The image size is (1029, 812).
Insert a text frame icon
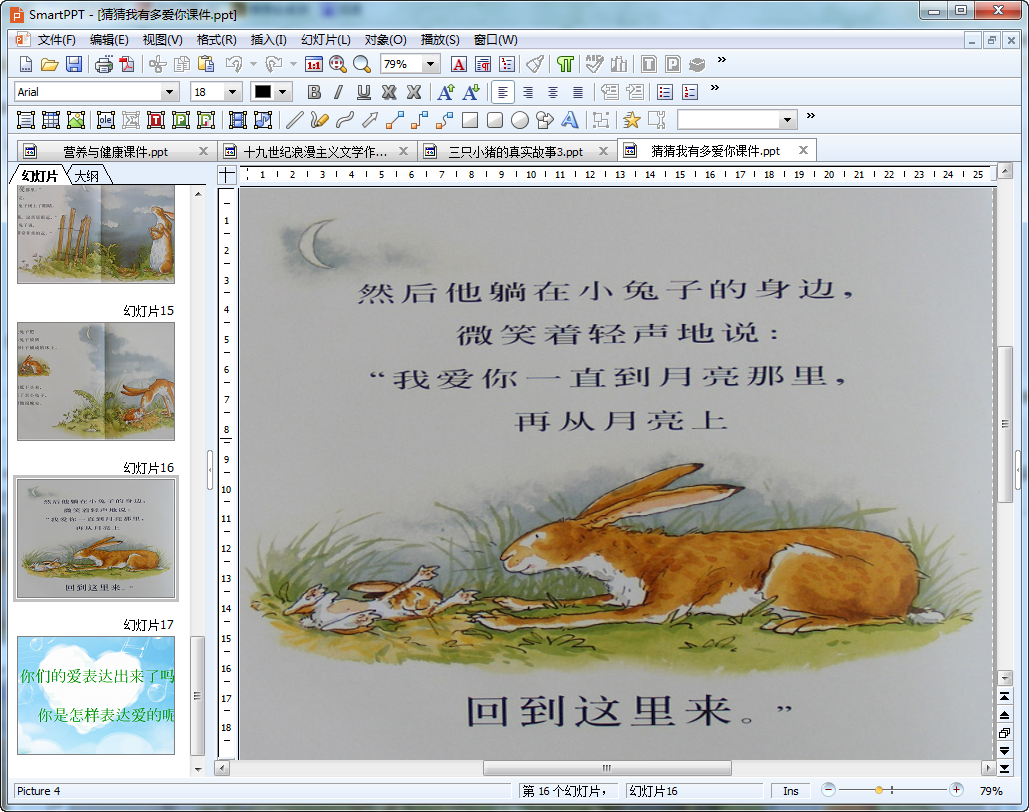[26, 119]
